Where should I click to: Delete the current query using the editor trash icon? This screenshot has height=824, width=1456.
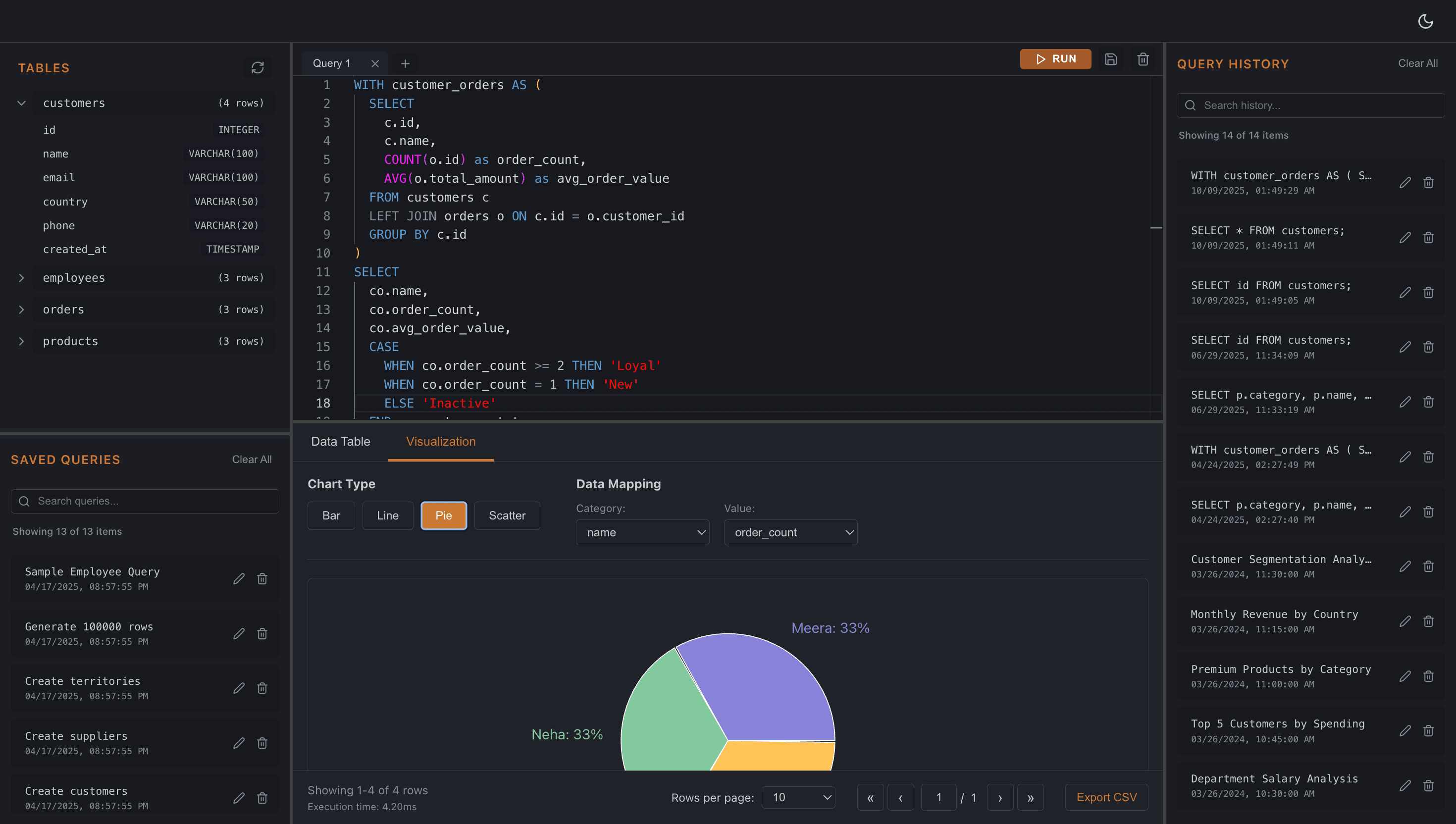coord(1143,59)
